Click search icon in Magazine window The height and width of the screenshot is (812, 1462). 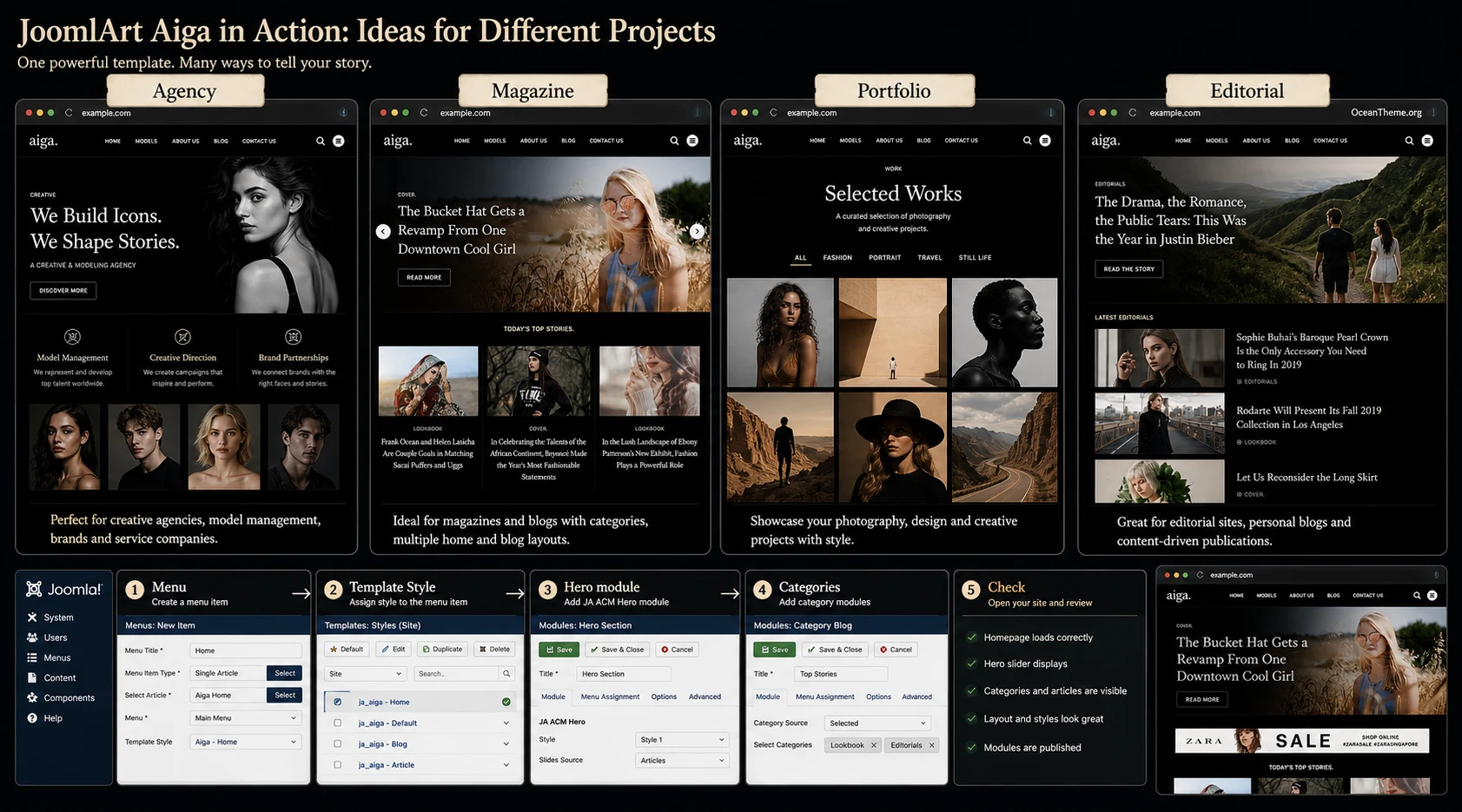(674, 141)
